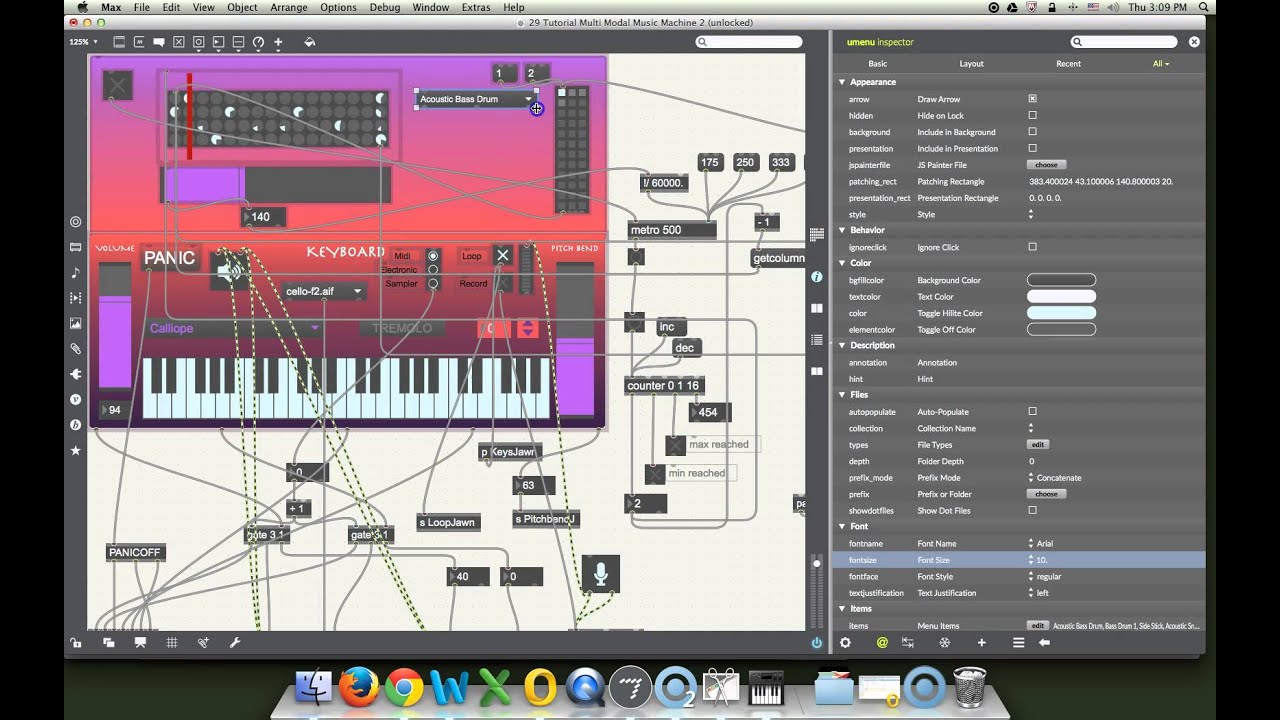This screenshot has height=720, width=1280.
Task: Click choose for JS Painter File
Action: (1046, 165)
